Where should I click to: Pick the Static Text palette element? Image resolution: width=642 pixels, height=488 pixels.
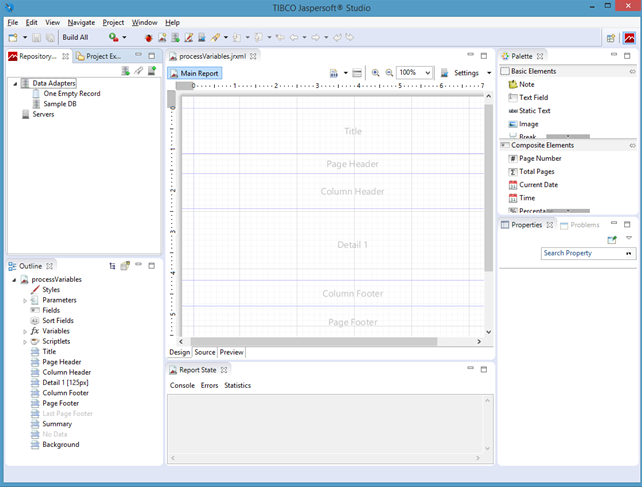[x=534, y=111]
